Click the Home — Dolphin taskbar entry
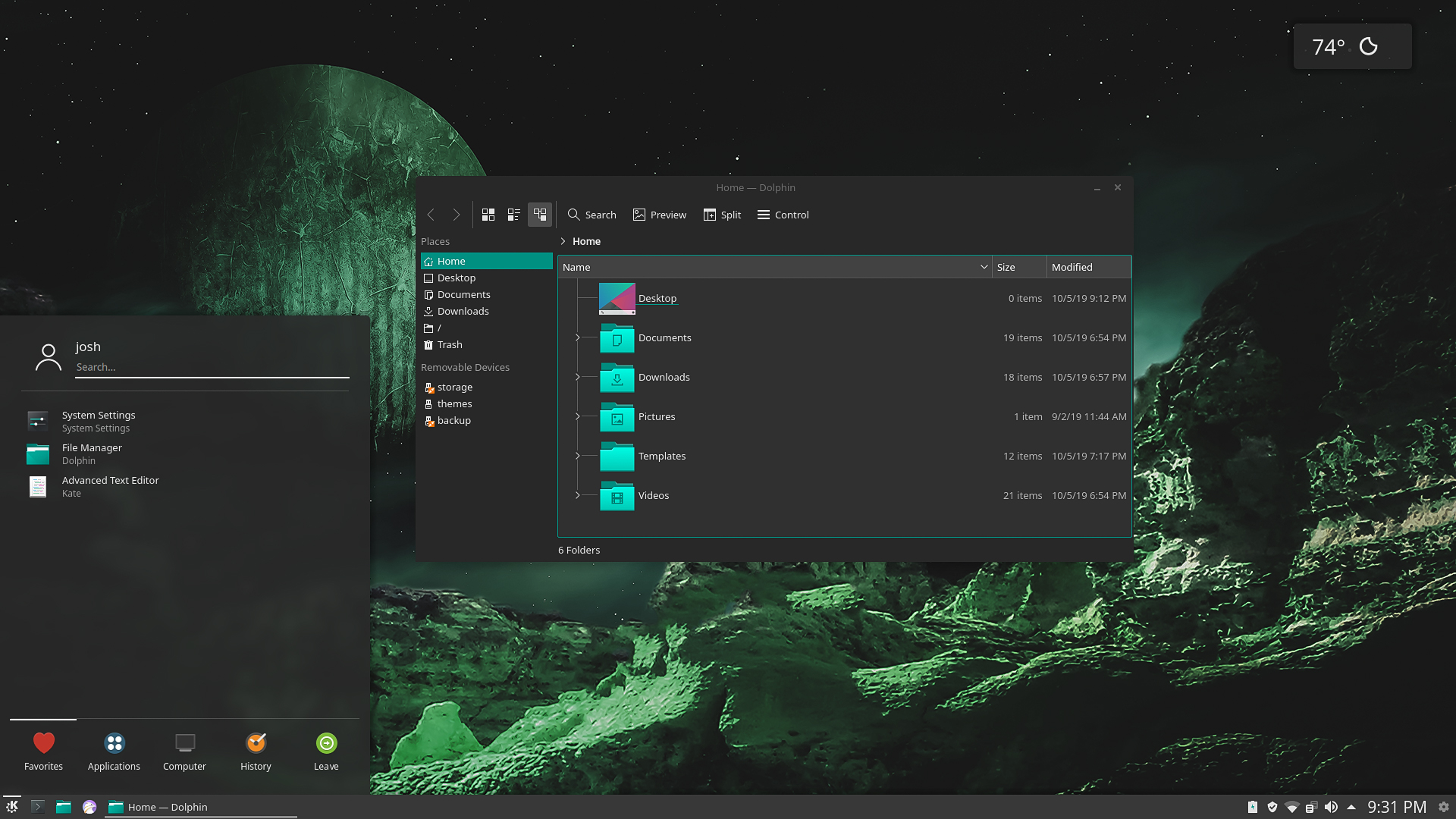This screenshot has height=819, width=1456. pos(200,807)
